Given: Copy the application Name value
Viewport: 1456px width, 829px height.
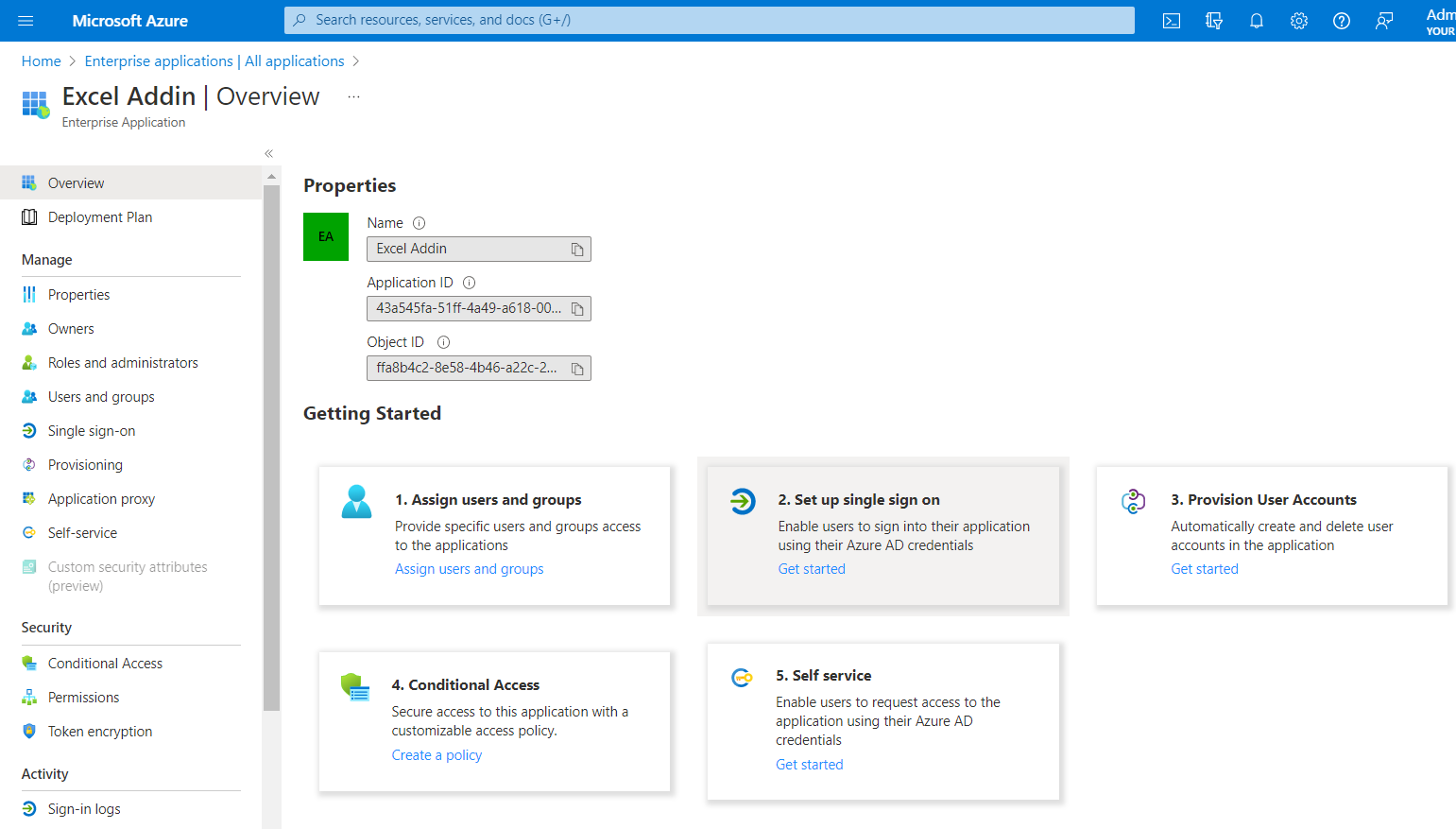Looking at the screenshot, I should click(577, 249).
